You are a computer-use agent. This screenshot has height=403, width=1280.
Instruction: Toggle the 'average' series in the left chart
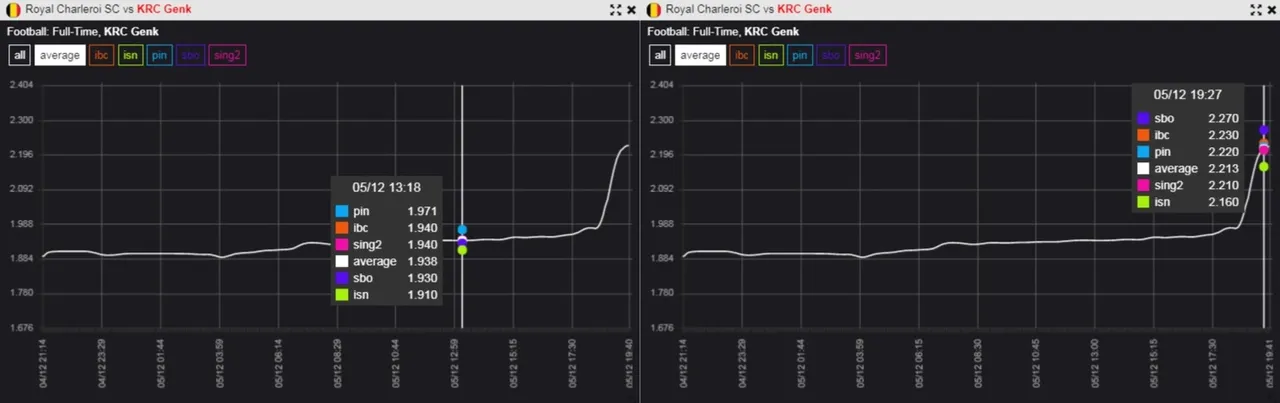(59, 55)
